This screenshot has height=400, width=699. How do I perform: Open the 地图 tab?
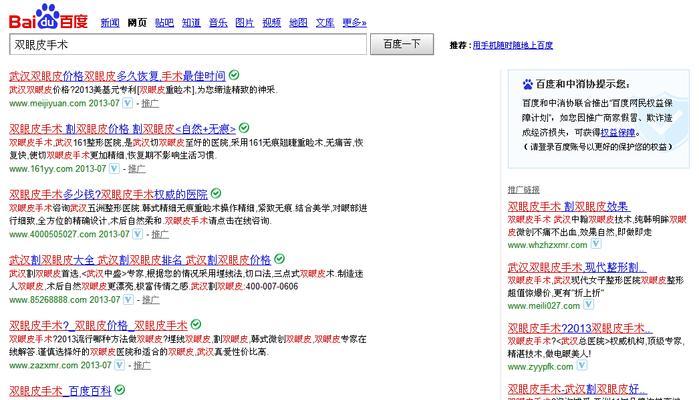point(298,22)
